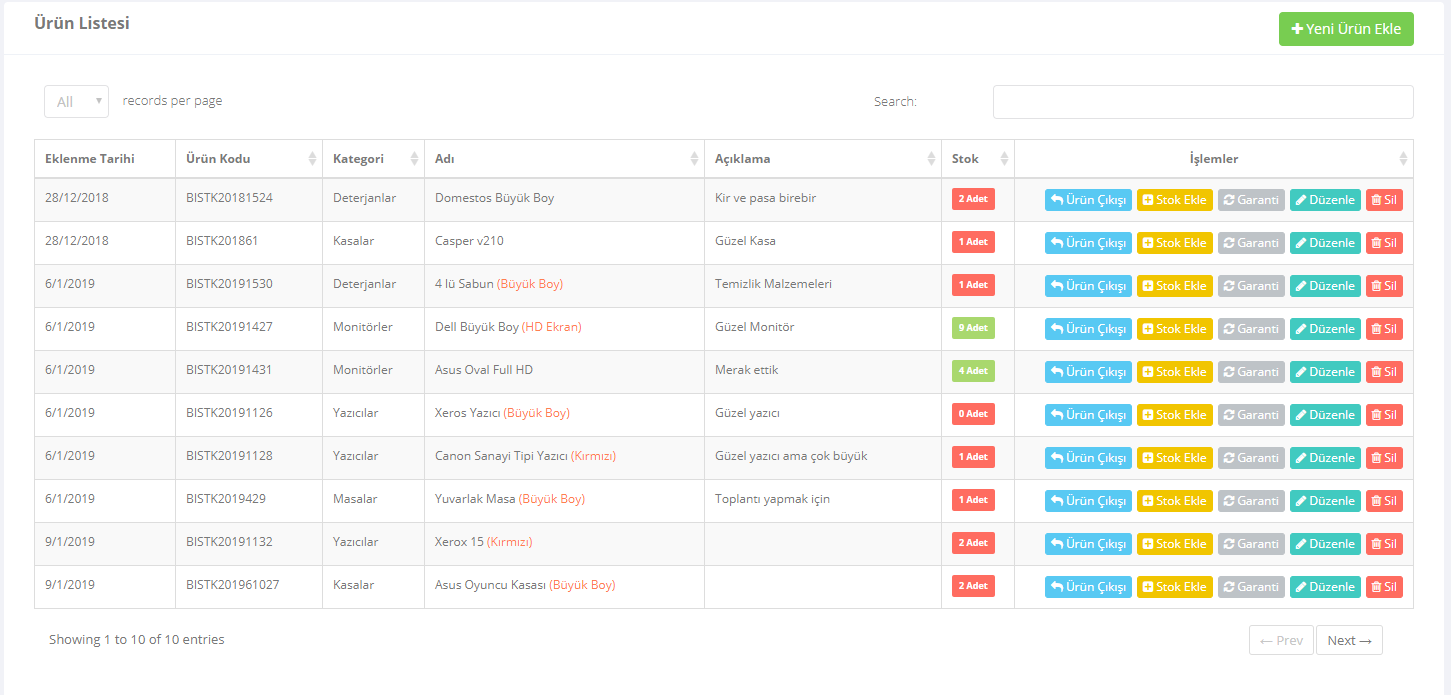Add stock for Xeros Yazıcı
Viewport: 1451px width, 695px height.
tap(1174, 415)
